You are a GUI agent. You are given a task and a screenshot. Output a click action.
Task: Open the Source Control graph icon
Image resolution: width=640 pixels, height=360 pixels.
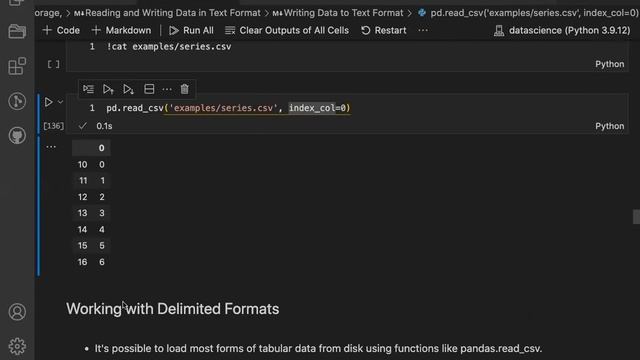tap(17, 101)
